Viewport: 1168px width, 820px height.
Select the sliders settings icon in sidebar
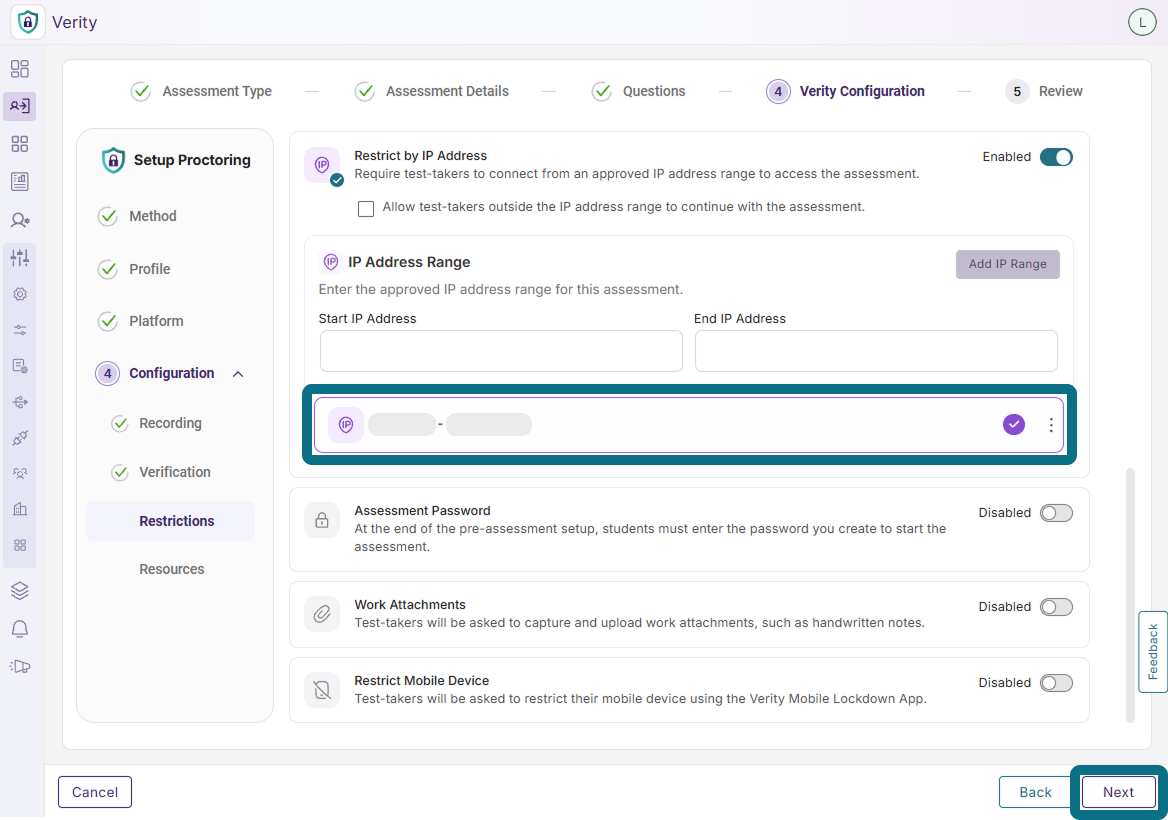[20, 258]
